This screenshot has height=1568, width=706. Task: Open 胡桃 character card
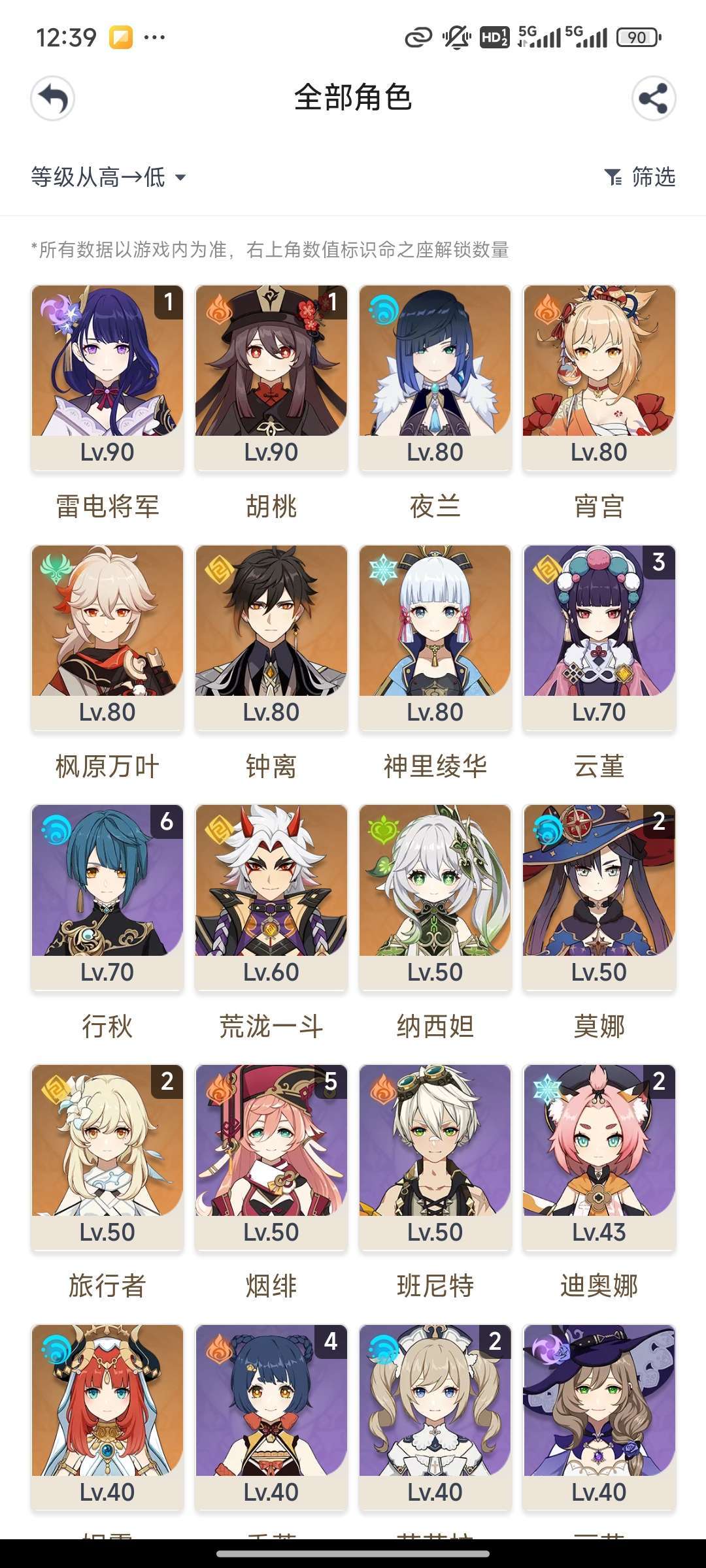point(271,378)
